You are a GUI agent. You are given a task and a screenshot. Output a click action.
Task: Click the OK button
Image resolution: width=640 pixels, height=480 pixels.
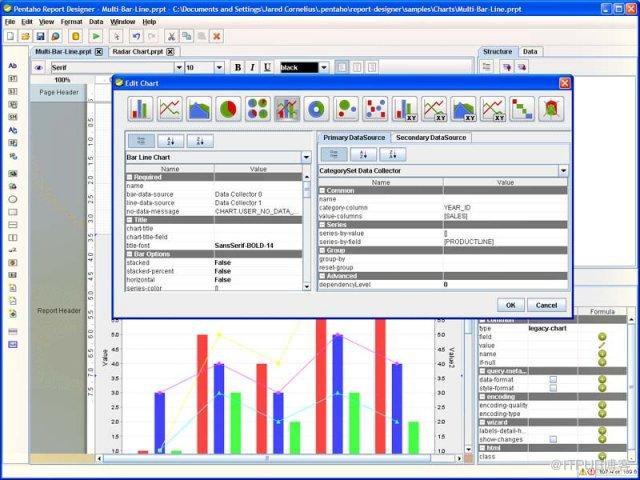pos(511,305)
